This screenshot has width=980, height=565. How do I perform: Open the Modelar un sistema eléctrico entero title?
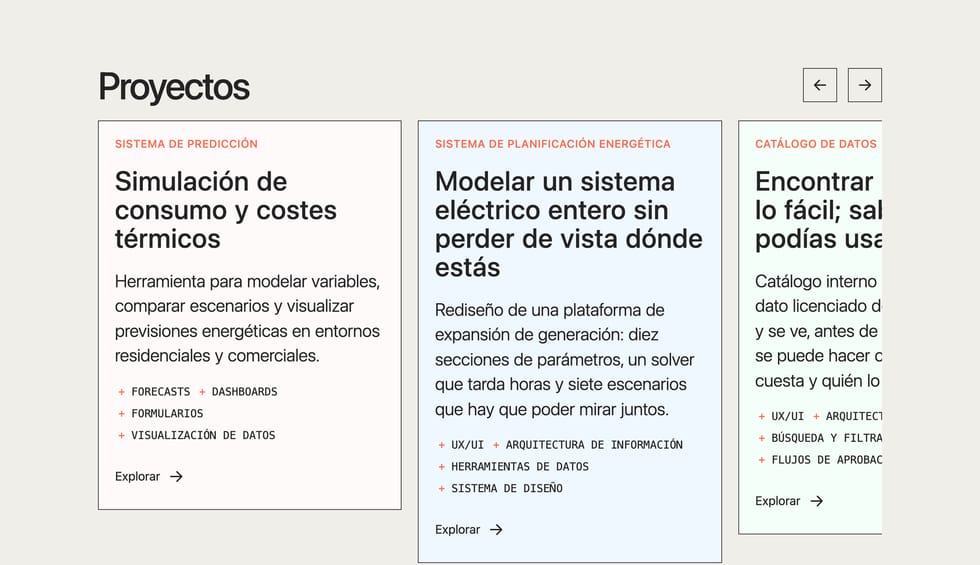569,224
